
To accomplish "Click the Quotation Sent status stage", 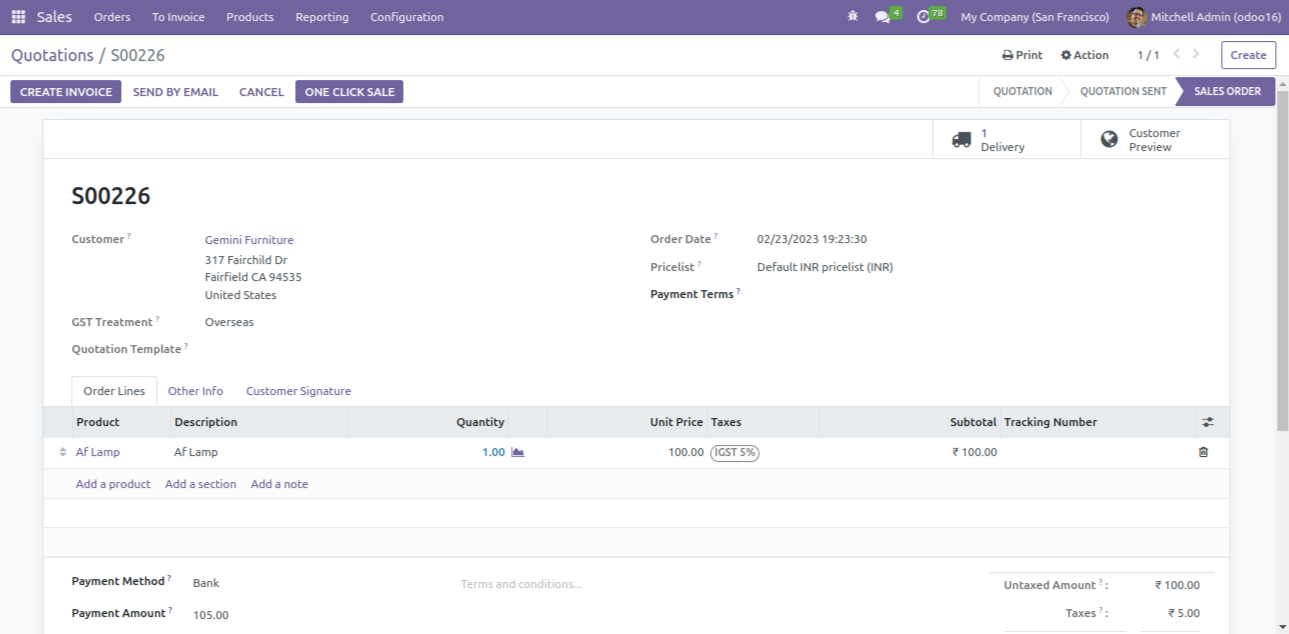I will [1122, 92].
